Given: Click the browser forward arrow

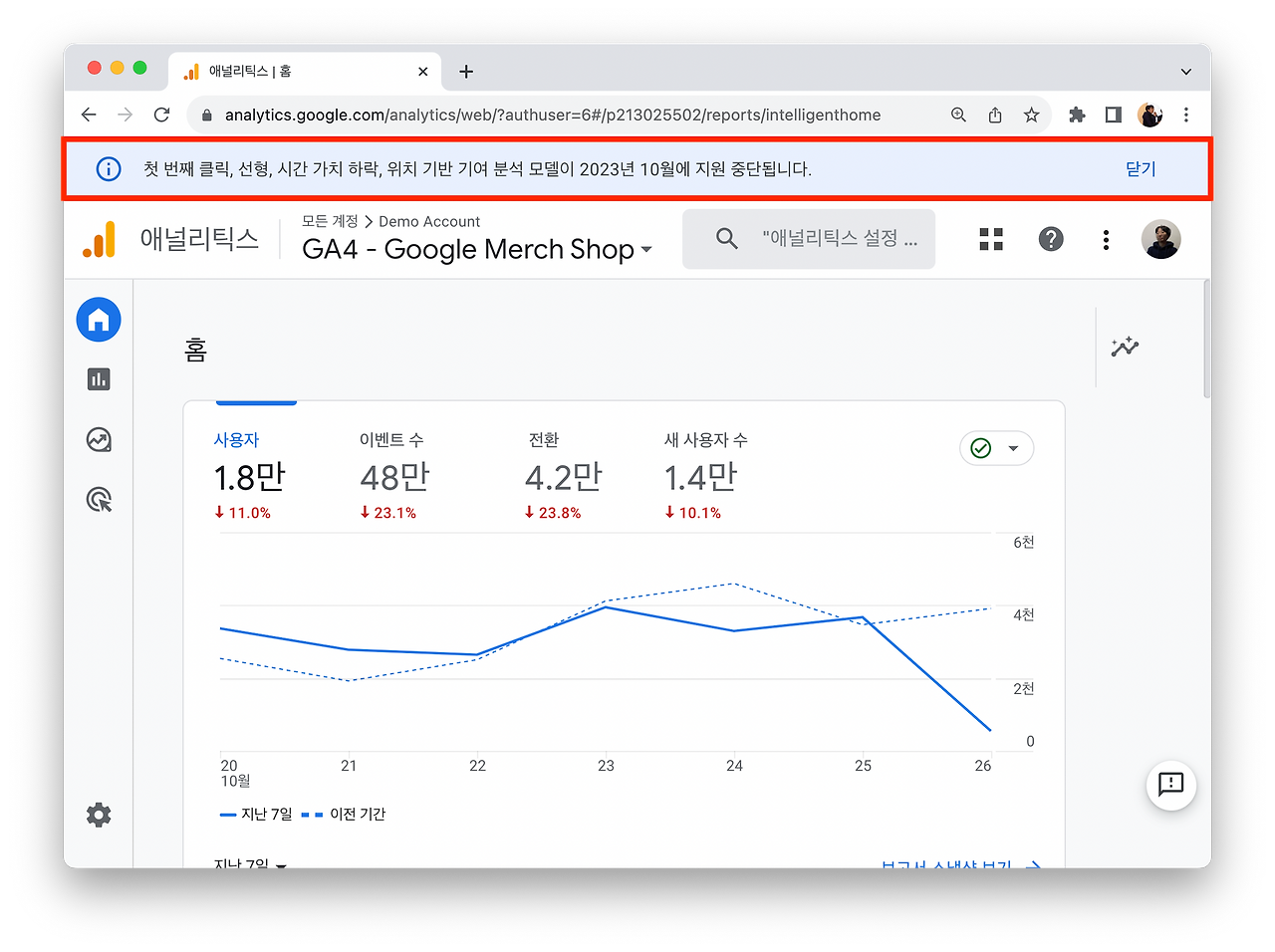Looking at the screenshot, I should 125,115.
